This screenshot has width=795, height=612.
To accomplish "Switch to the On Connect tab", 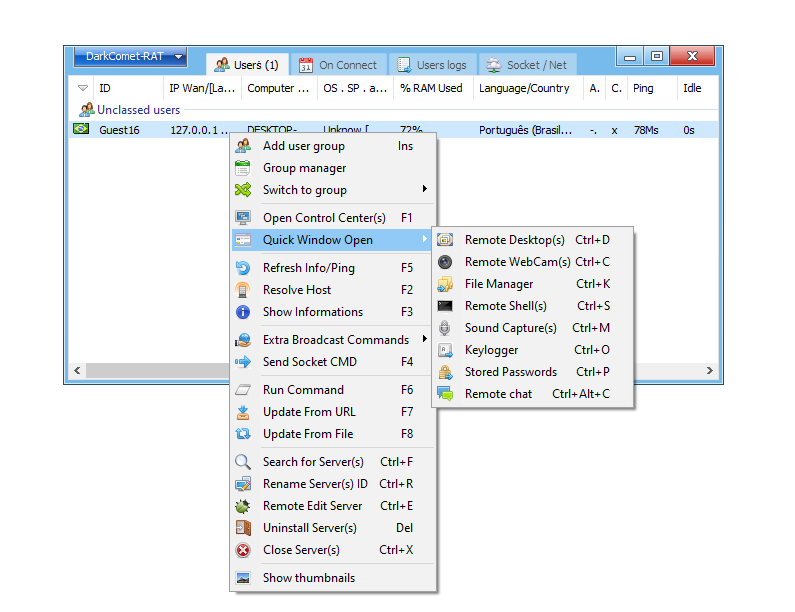I will (x=338, y=65).
